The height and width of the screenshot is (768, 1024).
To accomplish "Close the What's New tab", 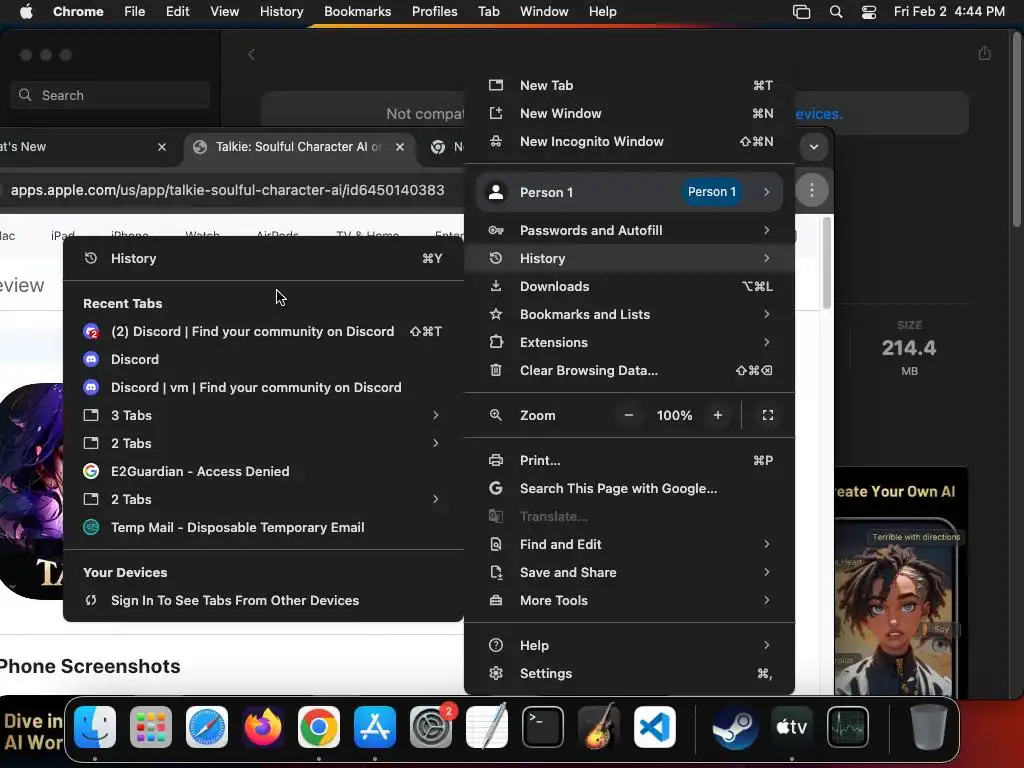I will tap(162, 147).
